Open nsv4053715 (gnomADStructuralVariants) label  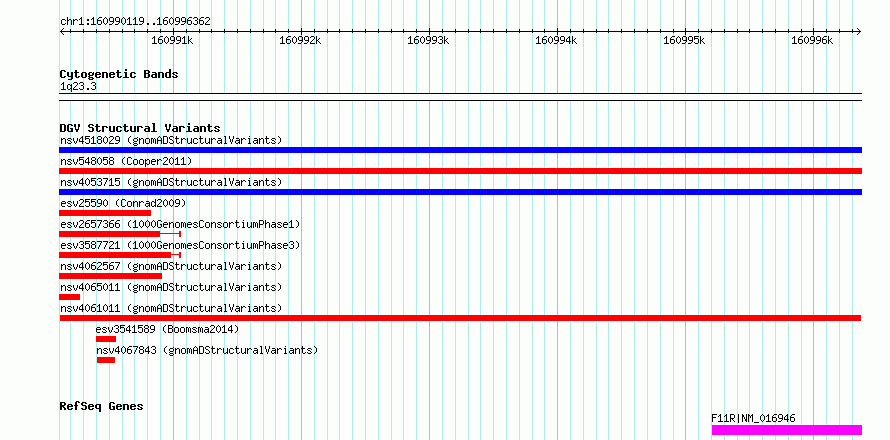click(171, 182)
